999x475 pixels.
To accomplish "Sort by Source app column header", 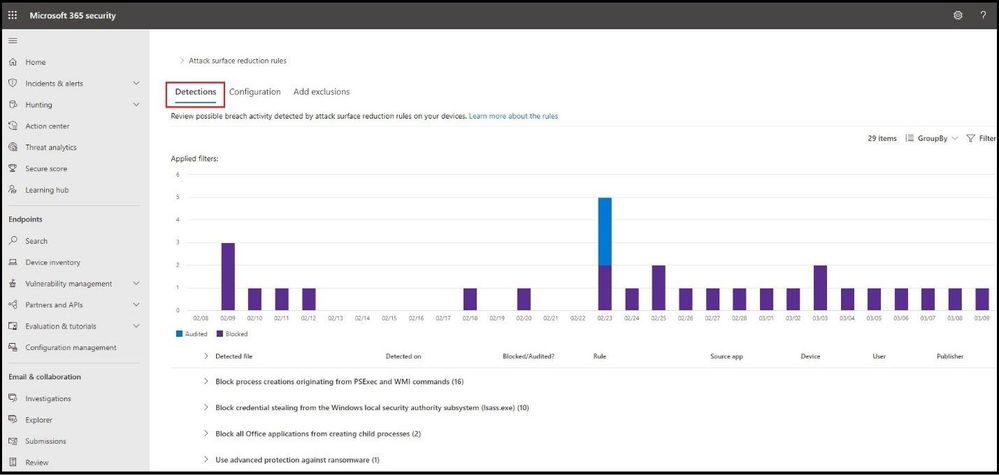I will click(x=726, y=357).
